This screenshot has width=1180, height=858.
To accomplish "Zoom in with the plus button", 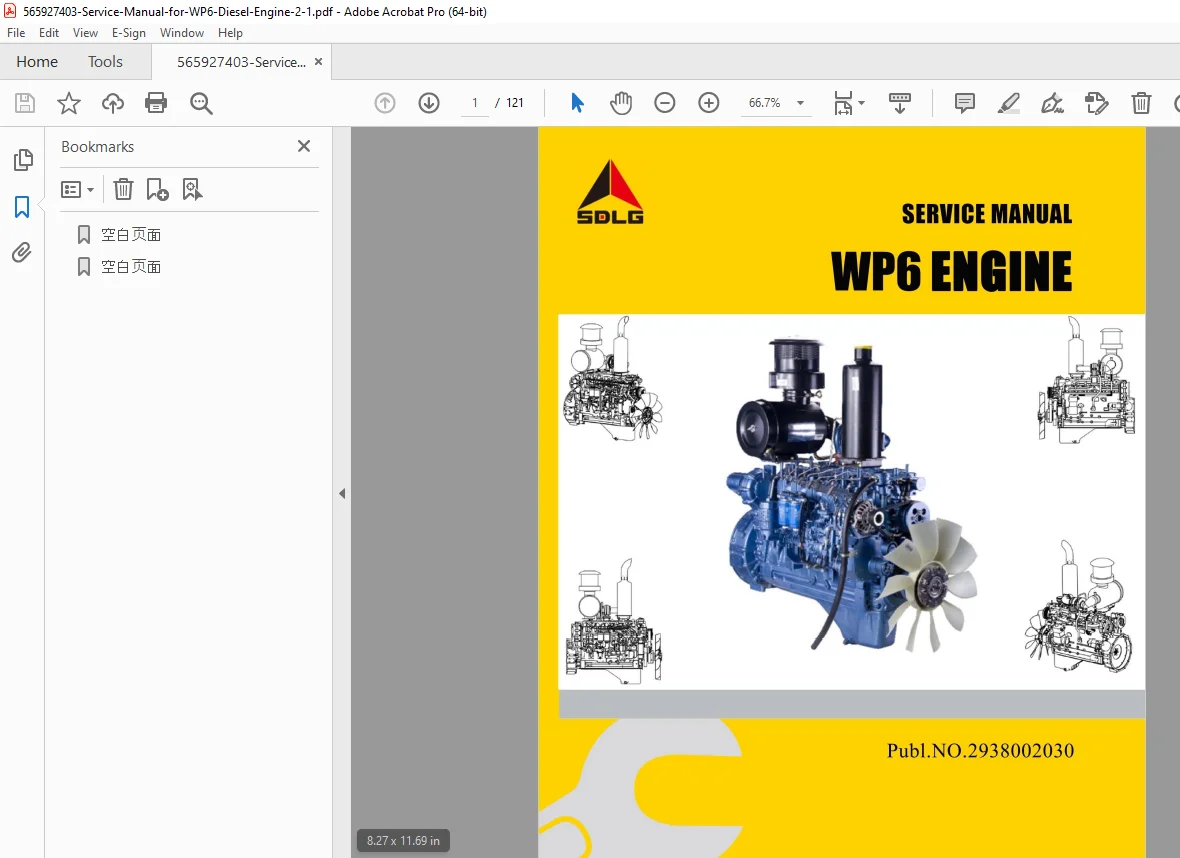I will click(x=709, y=103).
